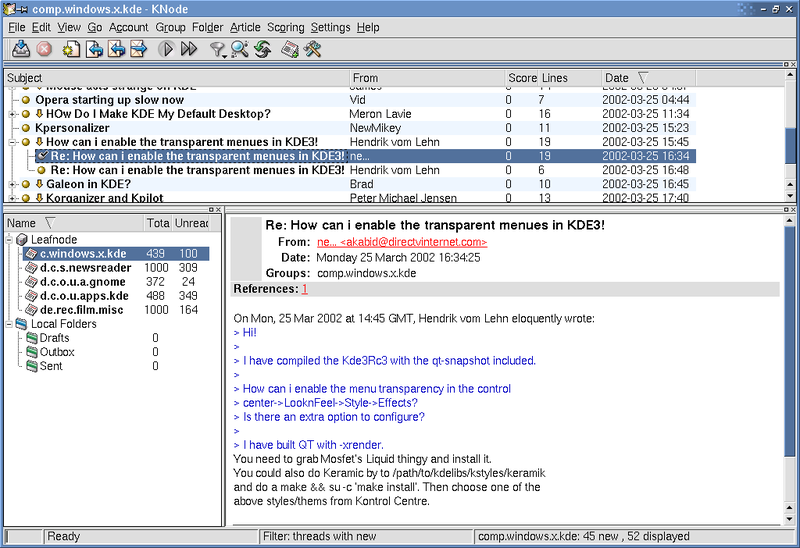Click the From column header
This screenshot has height=548, width=800.
click(x=427, y=78)
